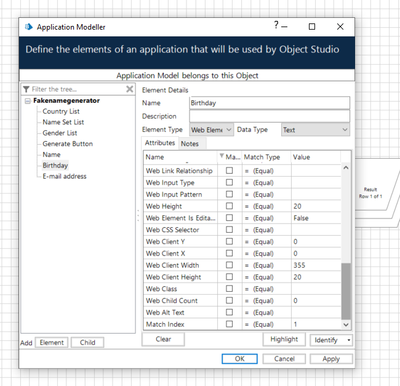Open Match Type dropdown for Match Index

point(266,324)
